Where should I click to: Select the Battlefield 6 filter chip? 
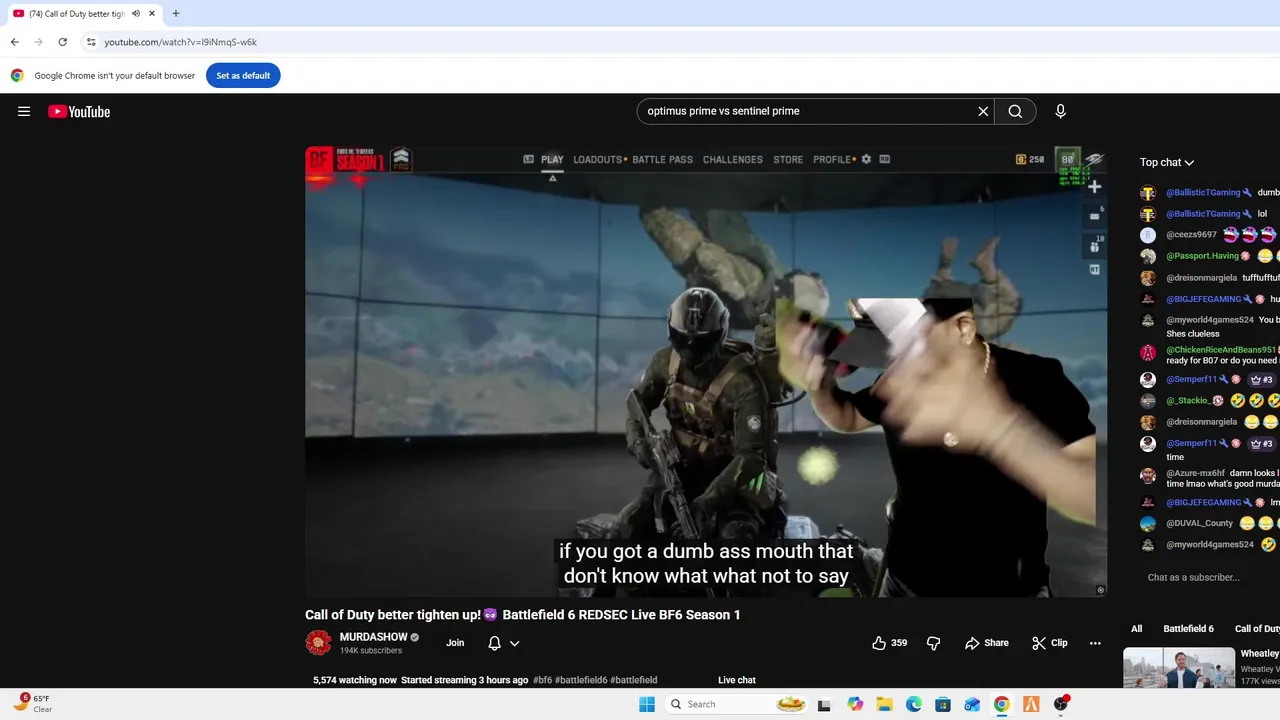(x=1188, y=628)
